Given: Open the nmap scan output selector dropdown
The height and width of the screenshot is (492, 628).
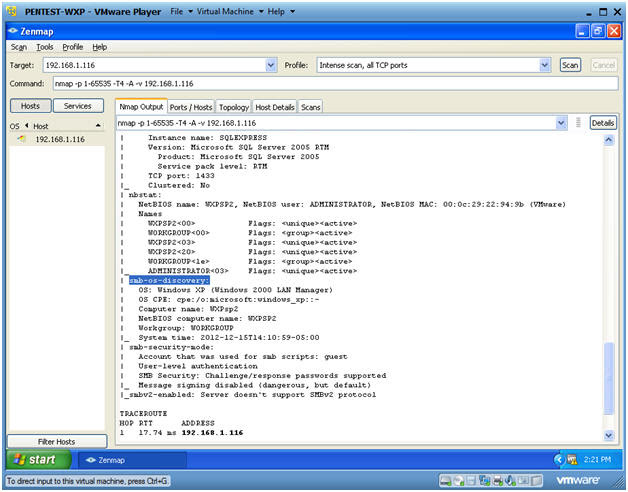Looking at the screenshot, I should (562, 123).
